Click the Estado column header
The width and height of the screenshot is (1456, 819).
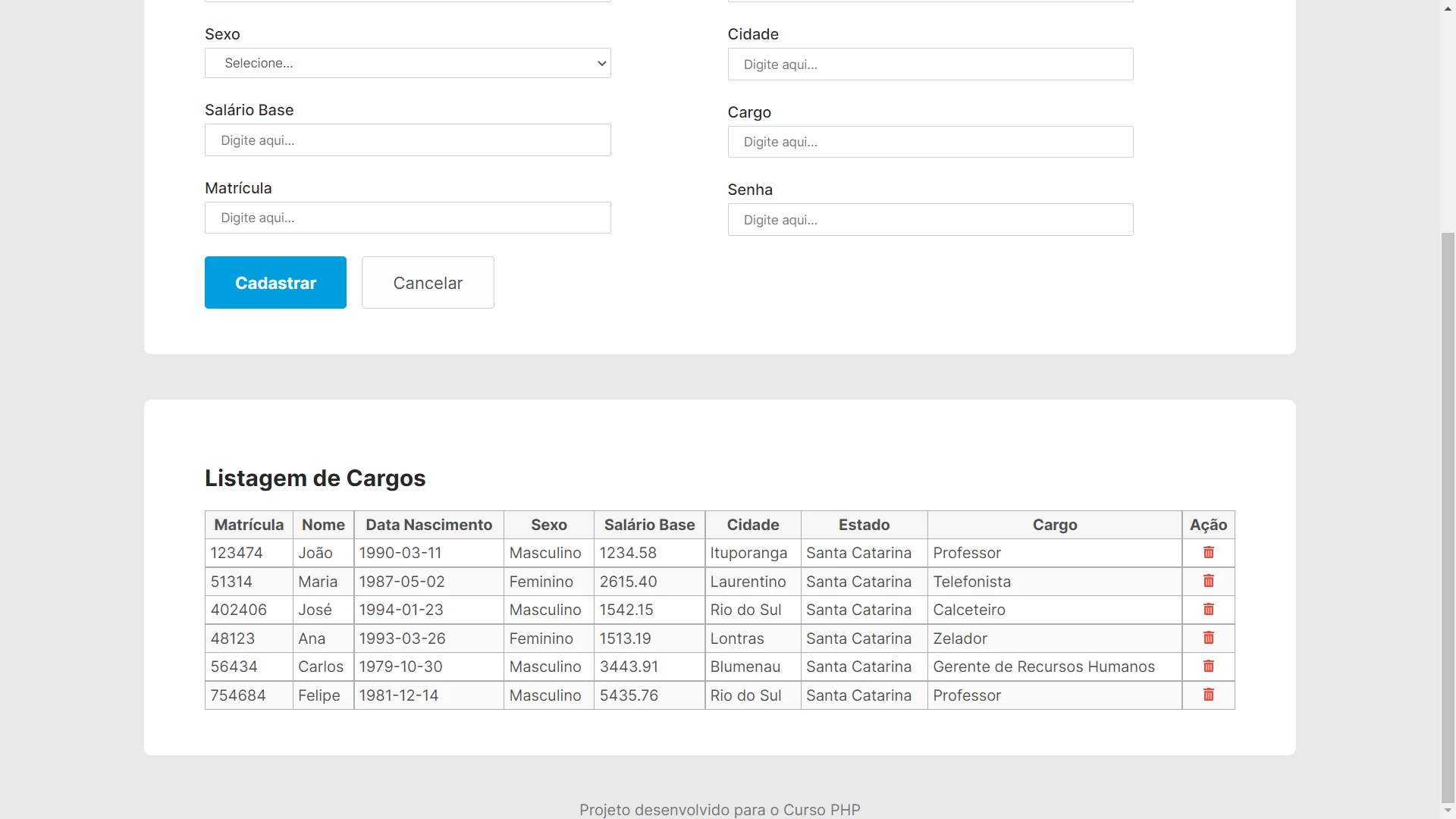tap(864, 525)
